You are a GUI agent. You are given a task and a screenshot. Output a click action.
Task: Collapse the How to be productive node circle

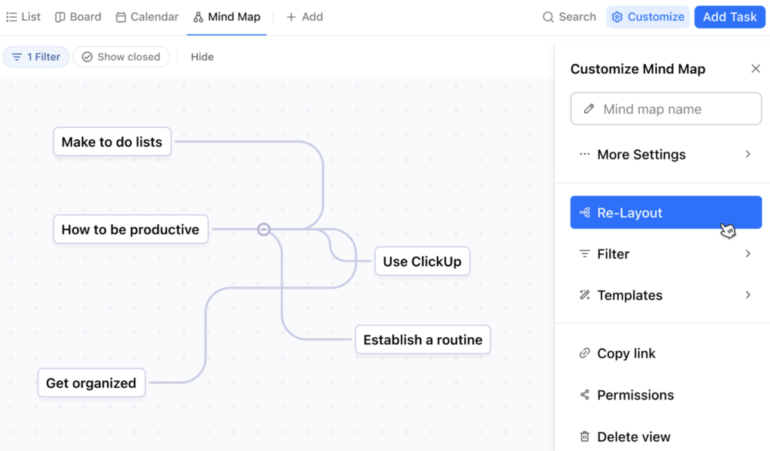coord(264,229)
